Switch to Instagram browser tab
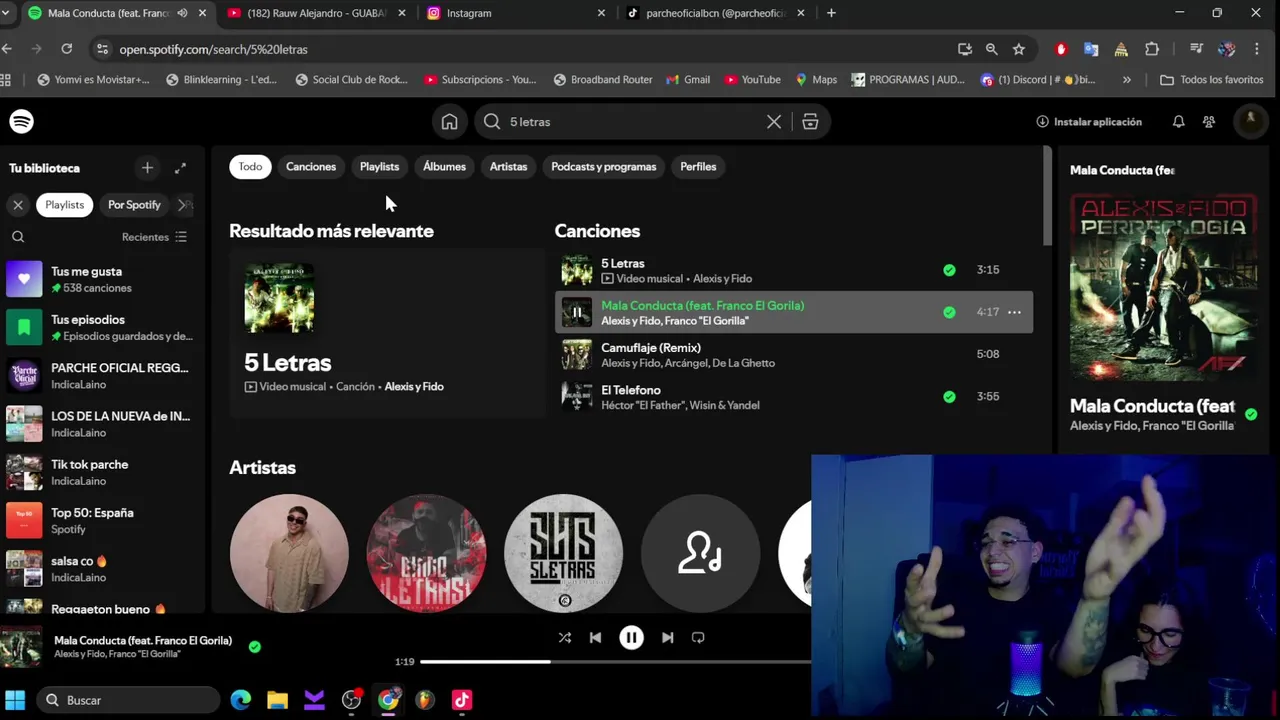 click(515, 13)
